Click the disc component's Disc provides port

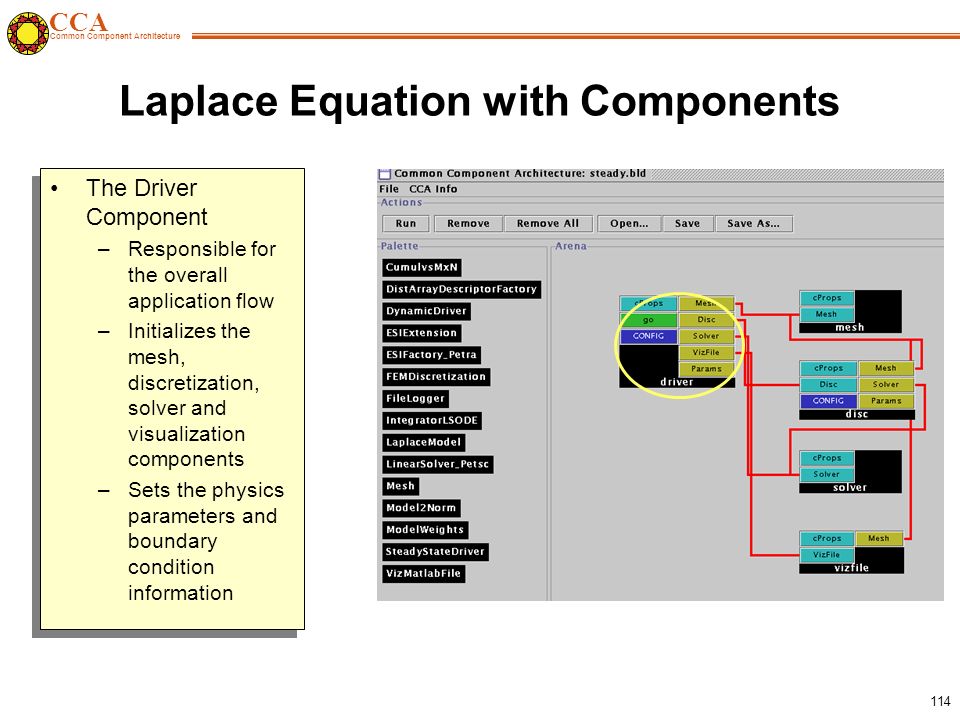pos(828,384)
